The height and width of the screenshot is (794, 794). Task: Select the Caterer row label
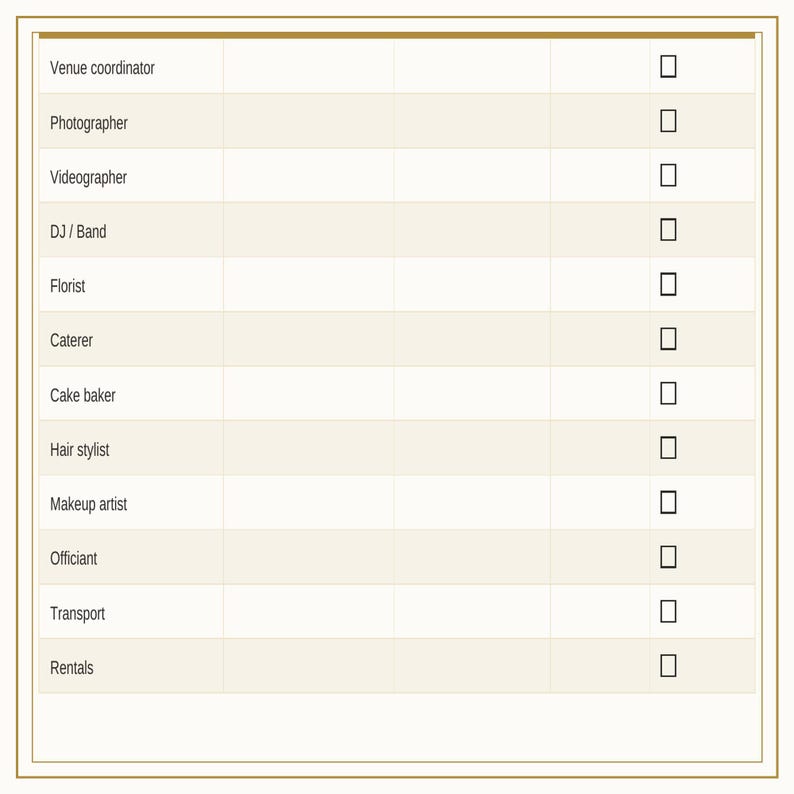point(71,340)
